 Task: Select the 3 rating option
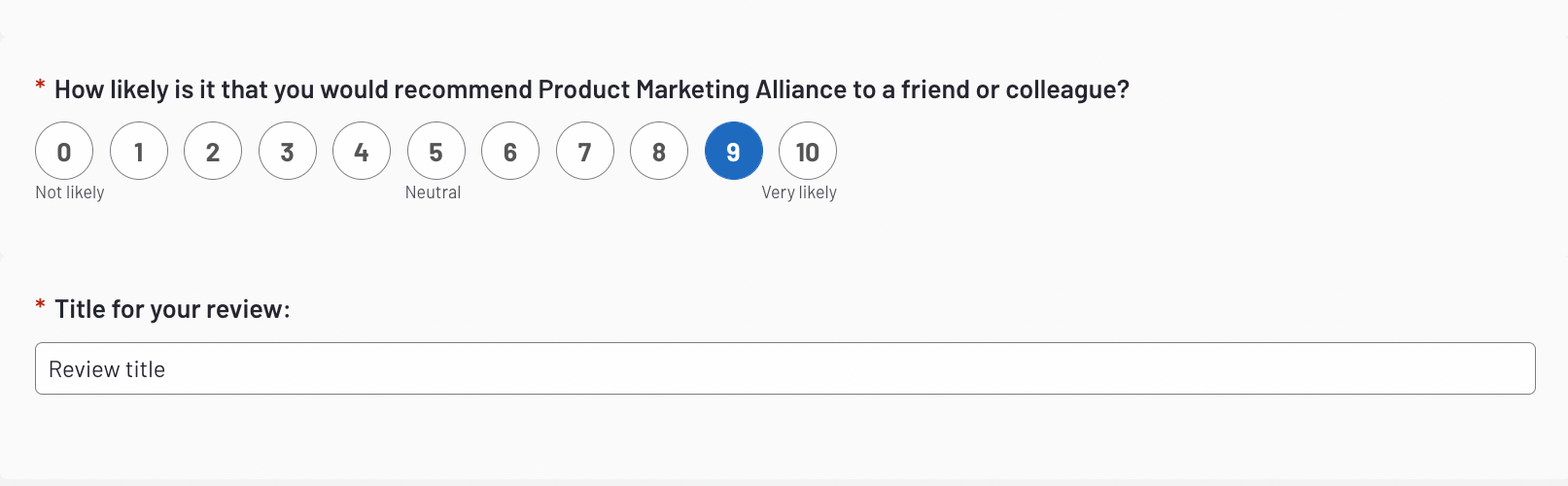click(x=288, y=151)
